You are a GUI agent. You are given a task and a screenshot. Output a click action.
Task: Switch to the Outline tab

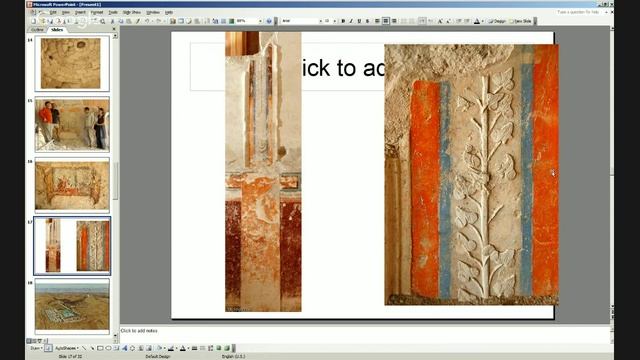tap(37, 30)
